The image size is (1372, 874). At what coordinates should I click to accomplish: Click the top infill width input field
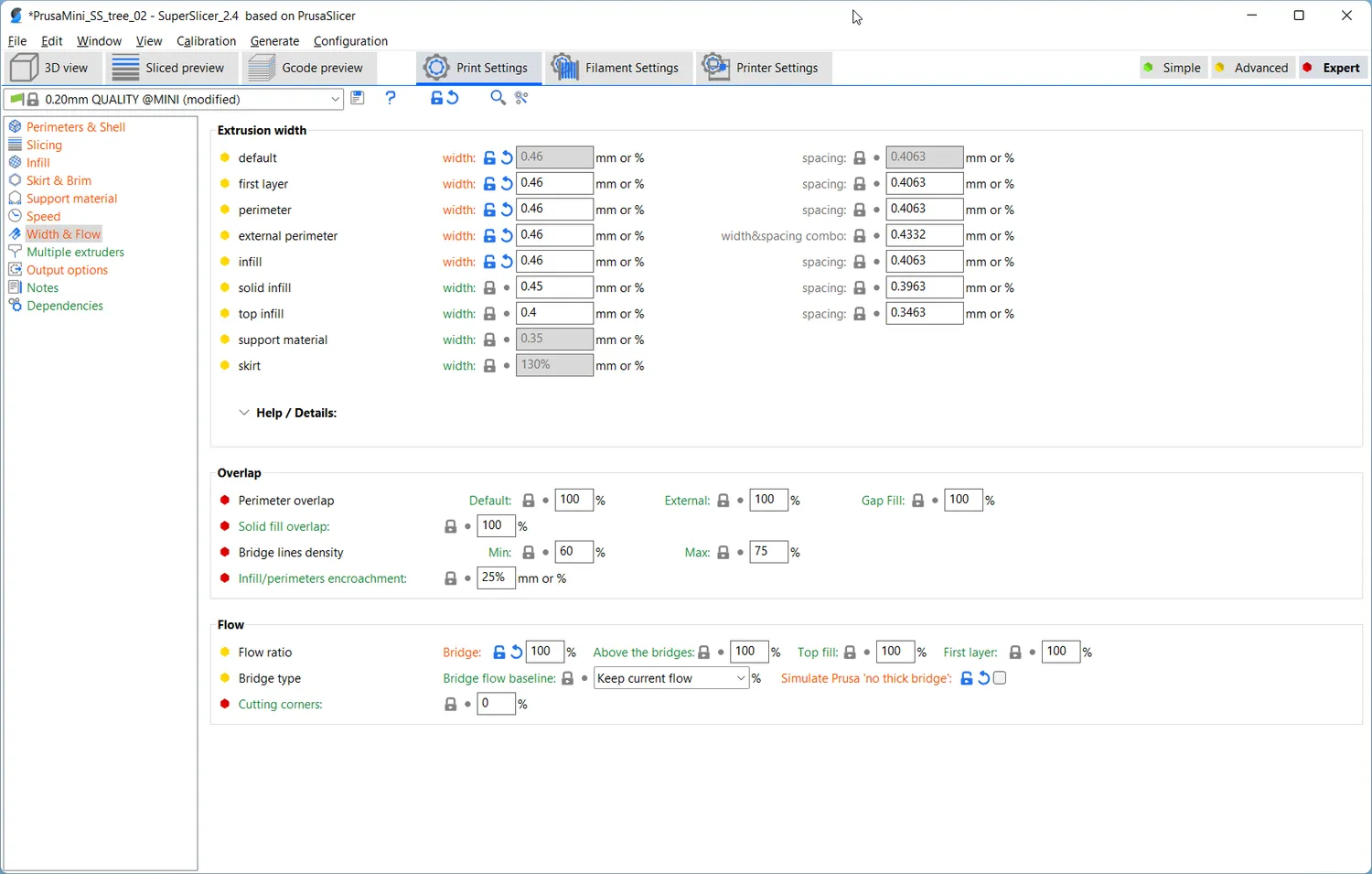pyautogui.click(x=554, y=313)
